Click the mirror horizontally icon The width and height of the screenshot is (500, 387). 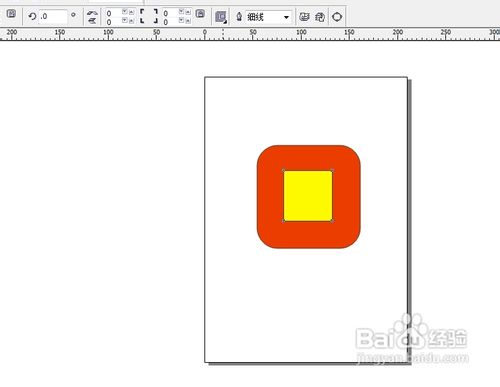(x=92, y=13)
